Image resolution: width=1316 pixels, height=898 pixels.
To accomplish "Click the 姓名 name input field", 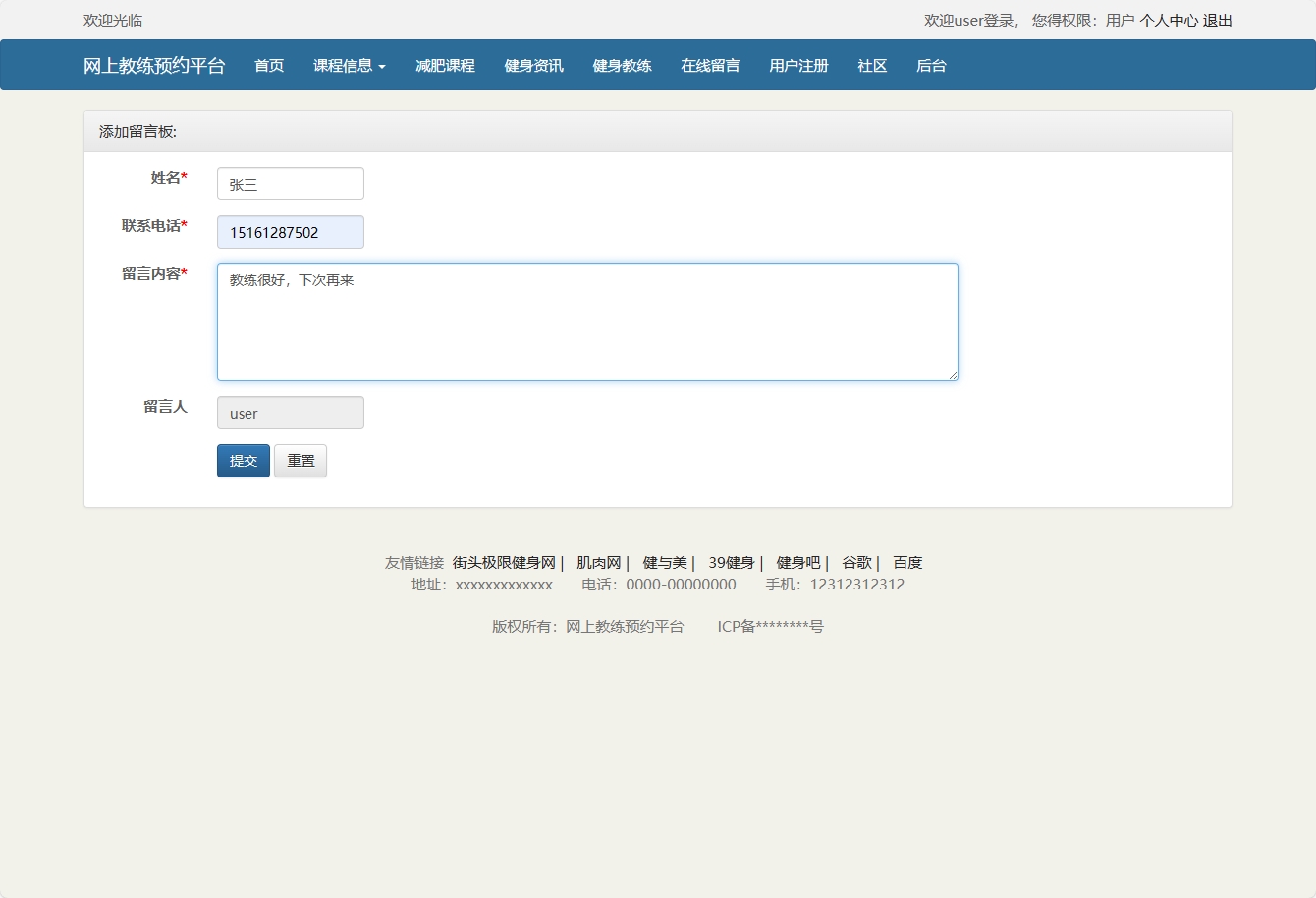I will click(290, 184).
